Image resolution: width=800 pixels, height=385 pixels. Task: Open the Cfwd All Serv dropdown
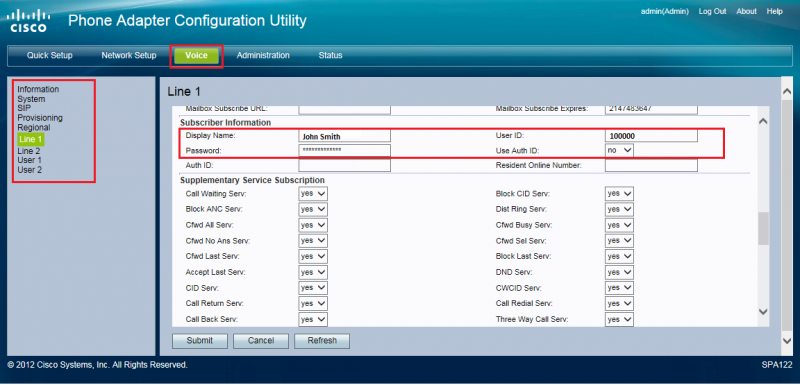[x=313, y=225]
